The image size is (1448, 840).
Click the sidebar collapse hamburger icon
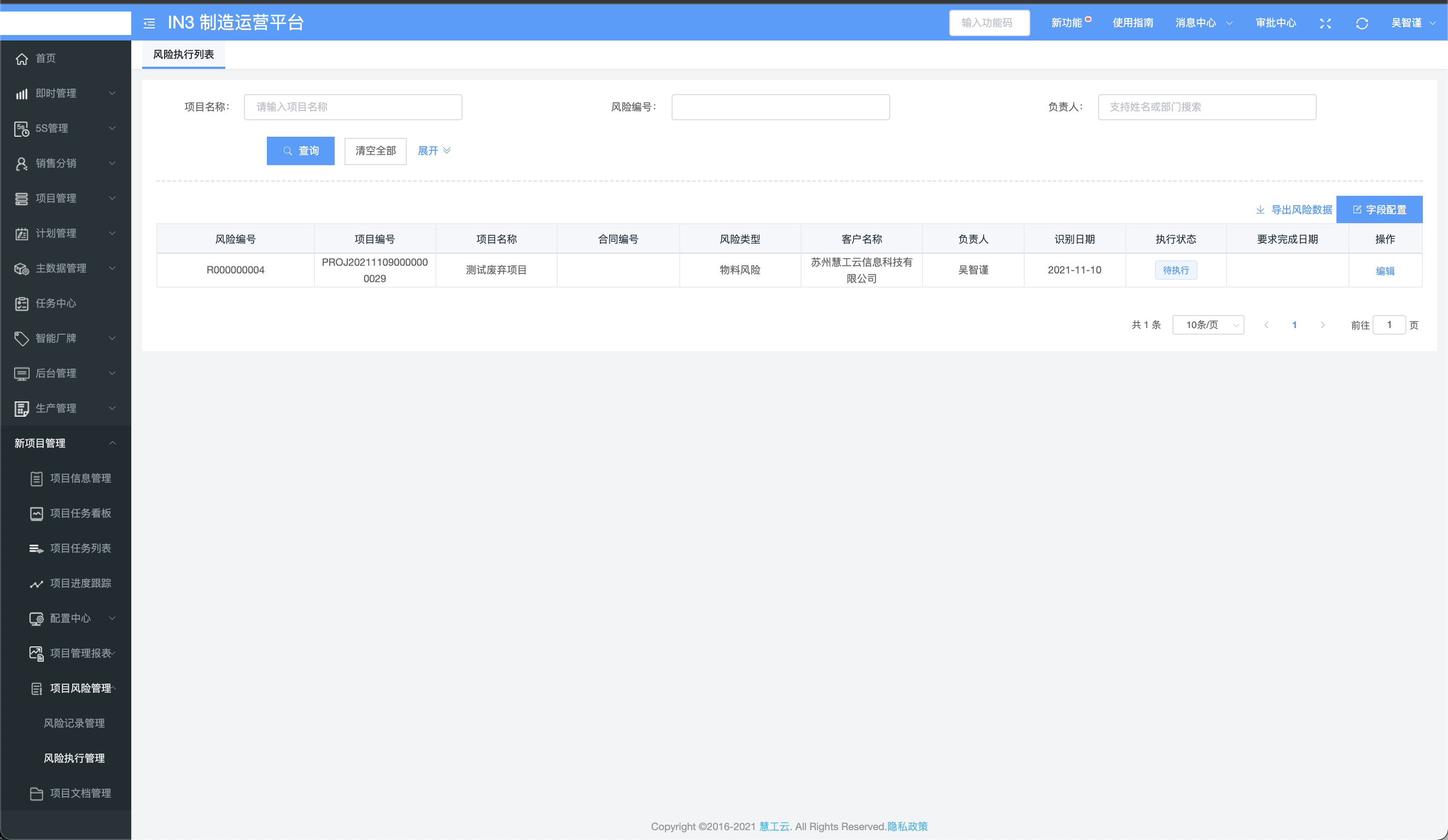149,23
